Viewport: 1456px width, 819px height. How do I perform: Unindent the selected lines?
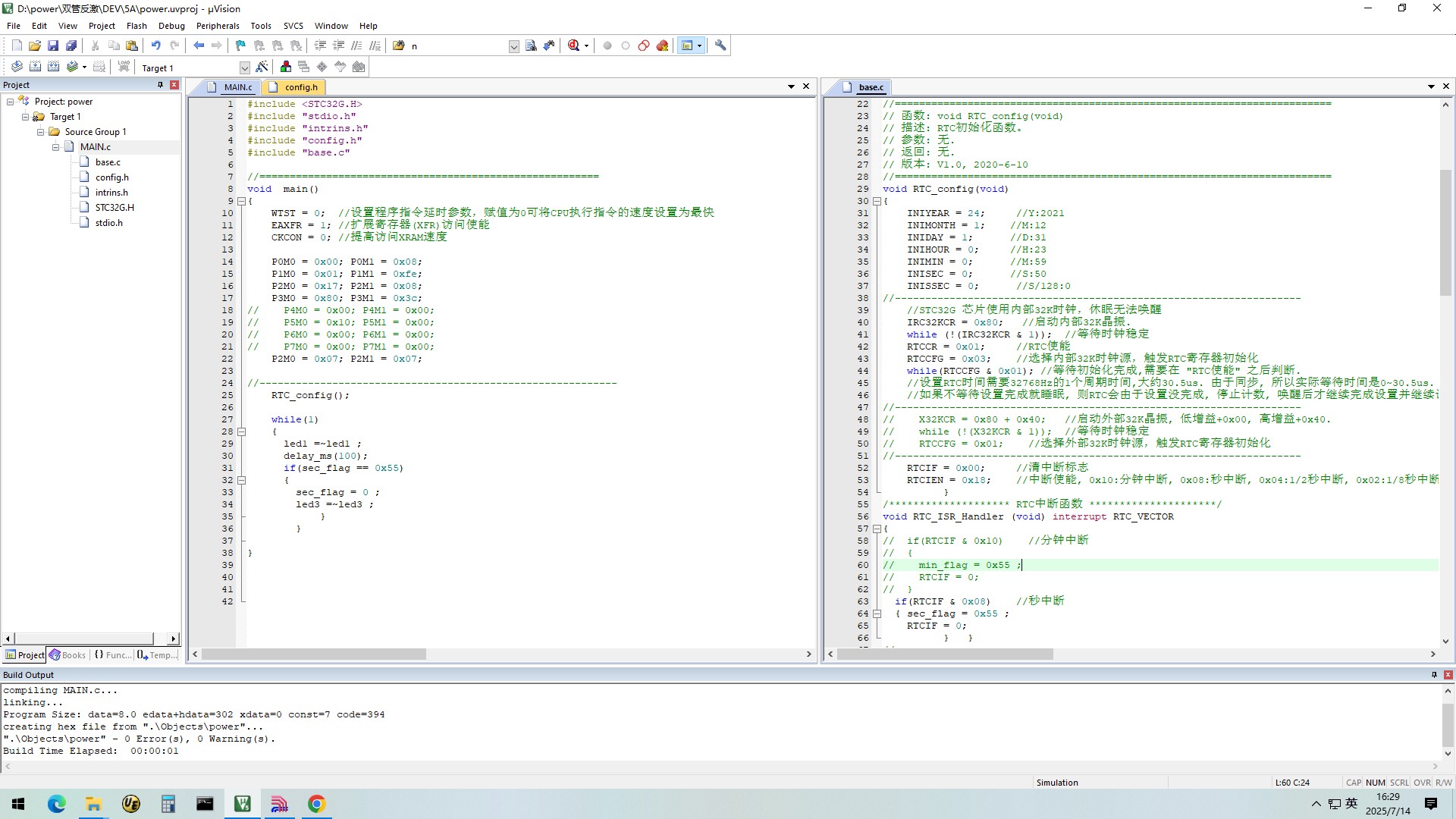coord(338,45)
